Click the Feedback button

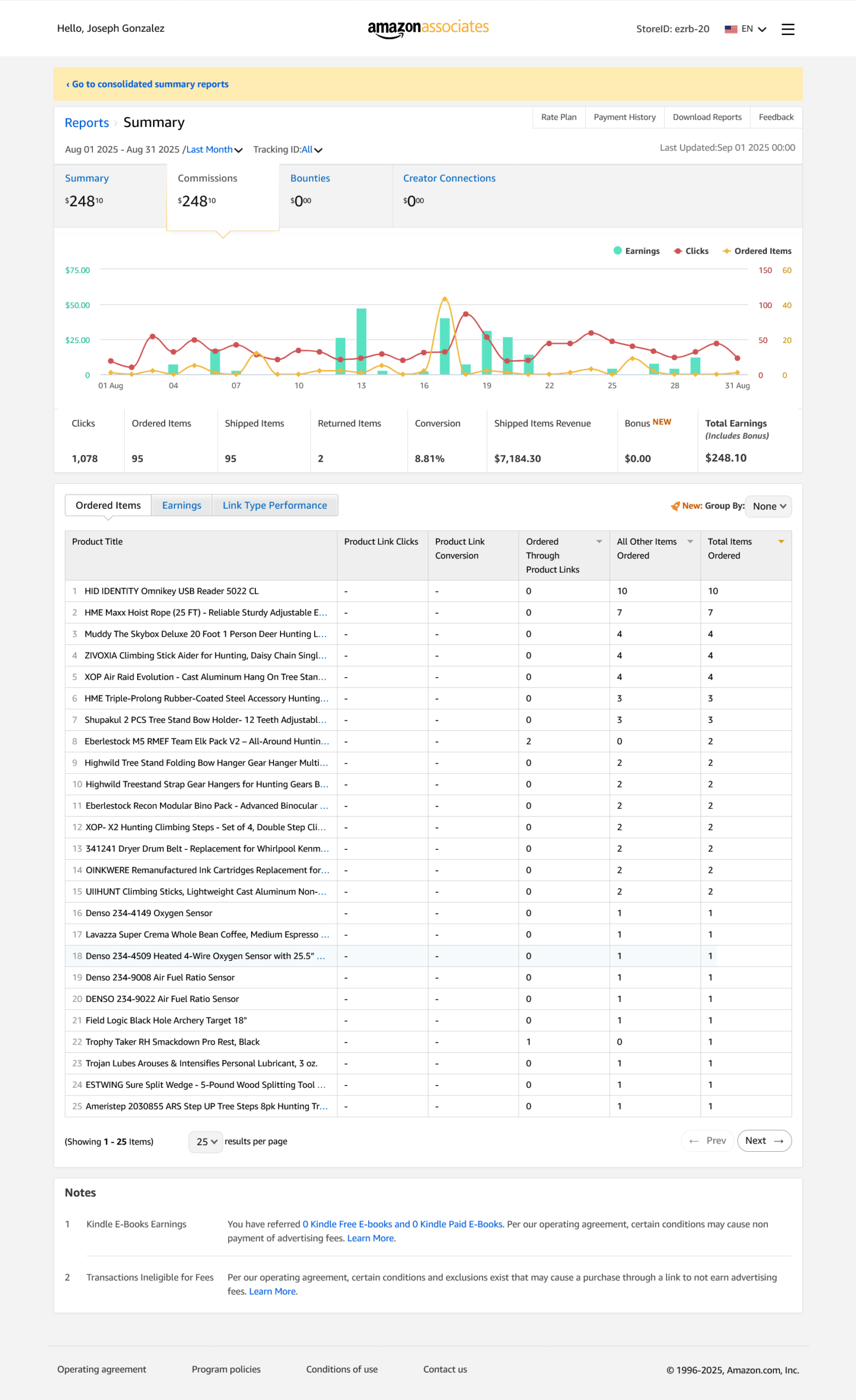[x=776, y=117]
